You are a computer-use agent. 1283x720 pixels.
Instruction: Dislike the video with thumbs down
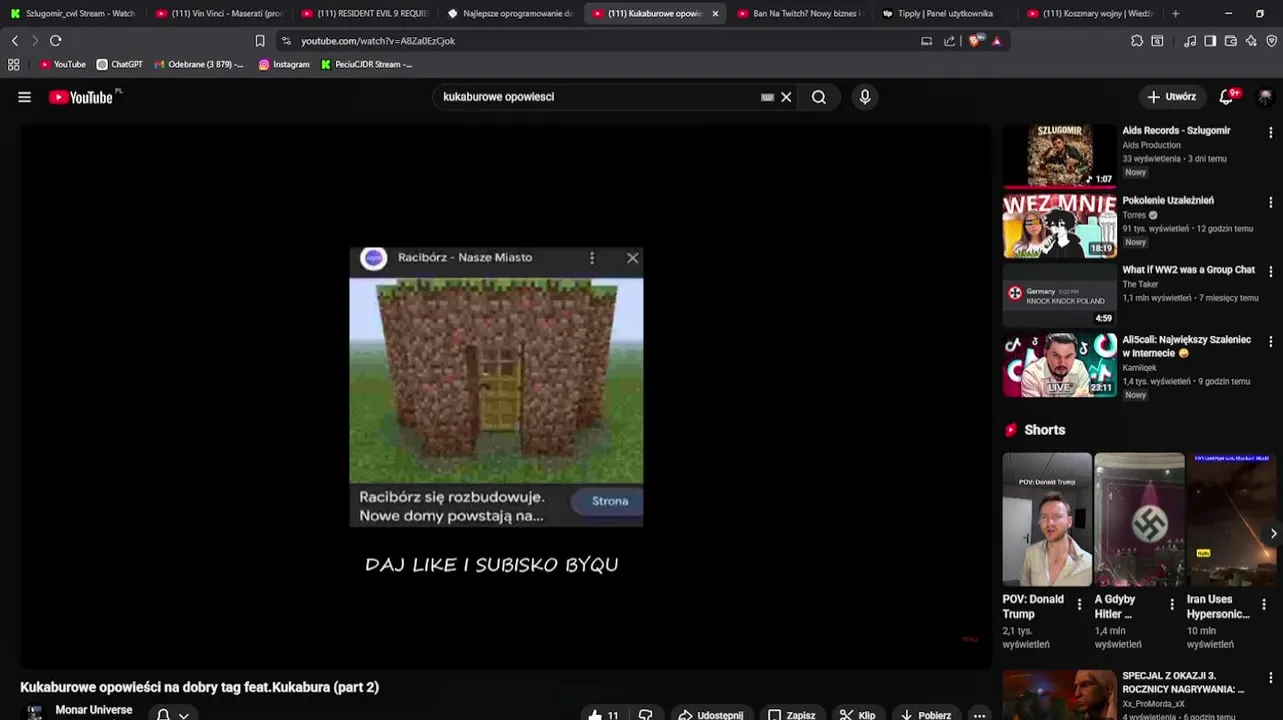click(645, 715)
